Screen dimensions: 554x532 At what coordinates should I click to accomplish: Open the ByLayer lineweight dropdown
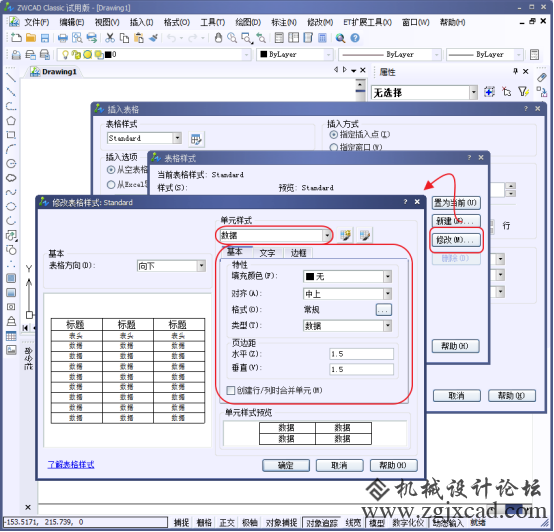tap(518, 55)
